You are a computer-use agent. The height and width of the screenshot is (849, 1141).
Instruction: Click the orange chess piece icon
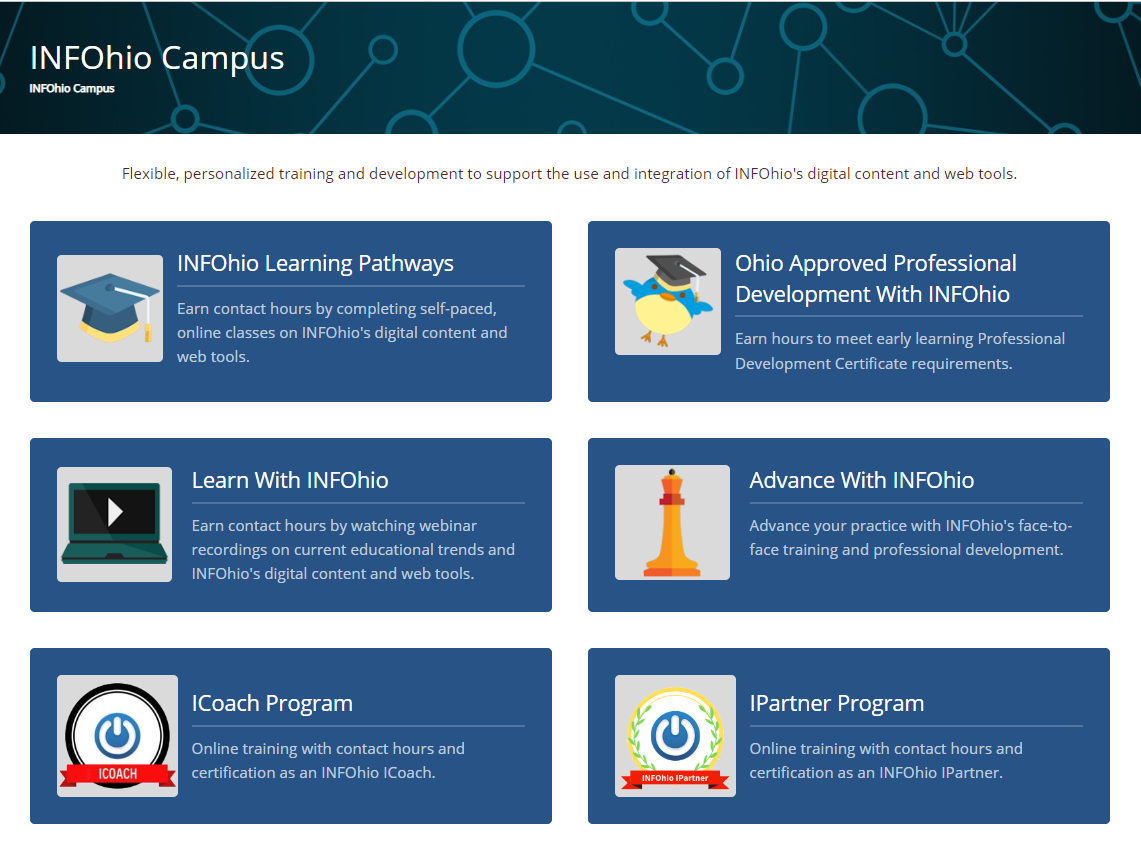coord(672,522)
